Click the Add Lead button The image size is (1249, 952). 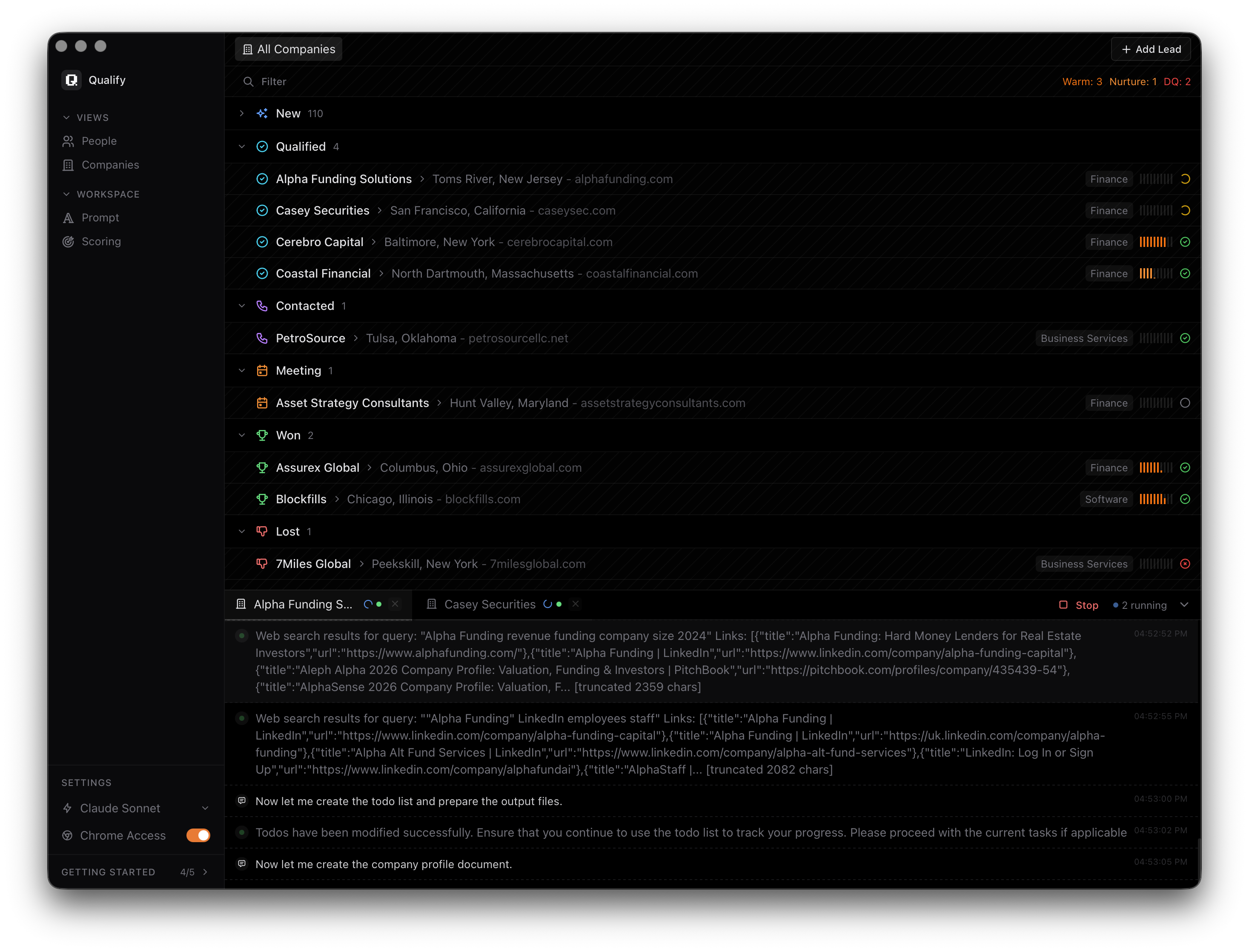tap(1151, 49)
